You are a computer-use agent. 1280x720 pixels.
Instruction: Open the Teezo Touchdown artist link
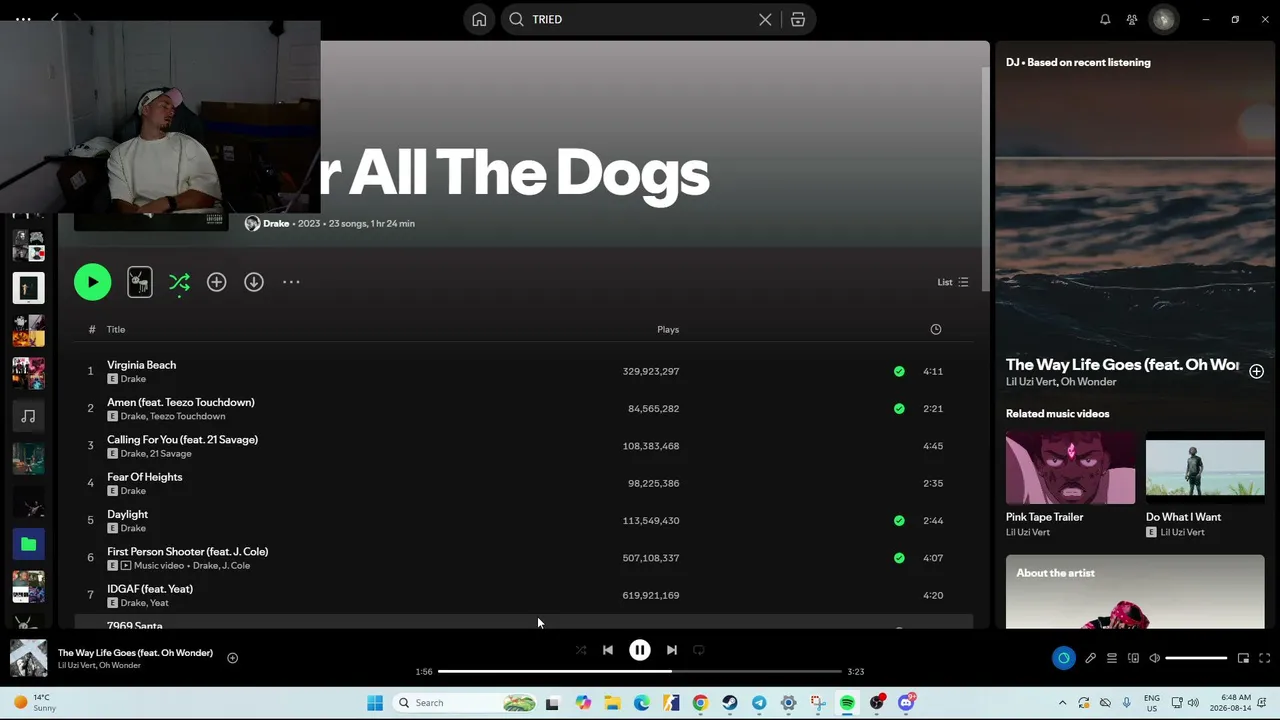tap(187, 416)
